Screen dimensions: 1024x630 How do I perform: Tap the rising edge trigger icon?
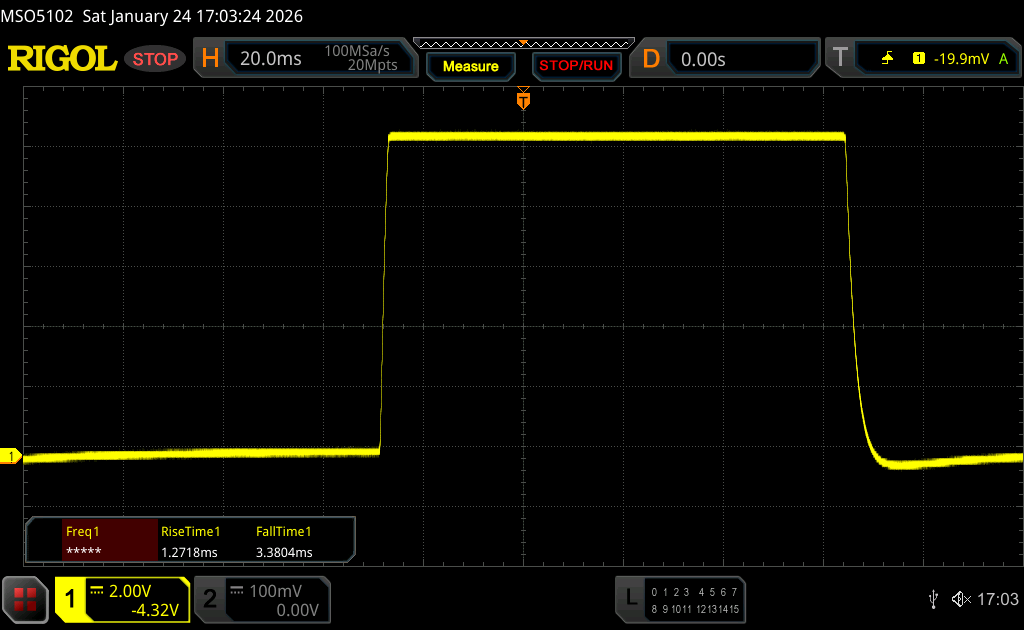887,59
